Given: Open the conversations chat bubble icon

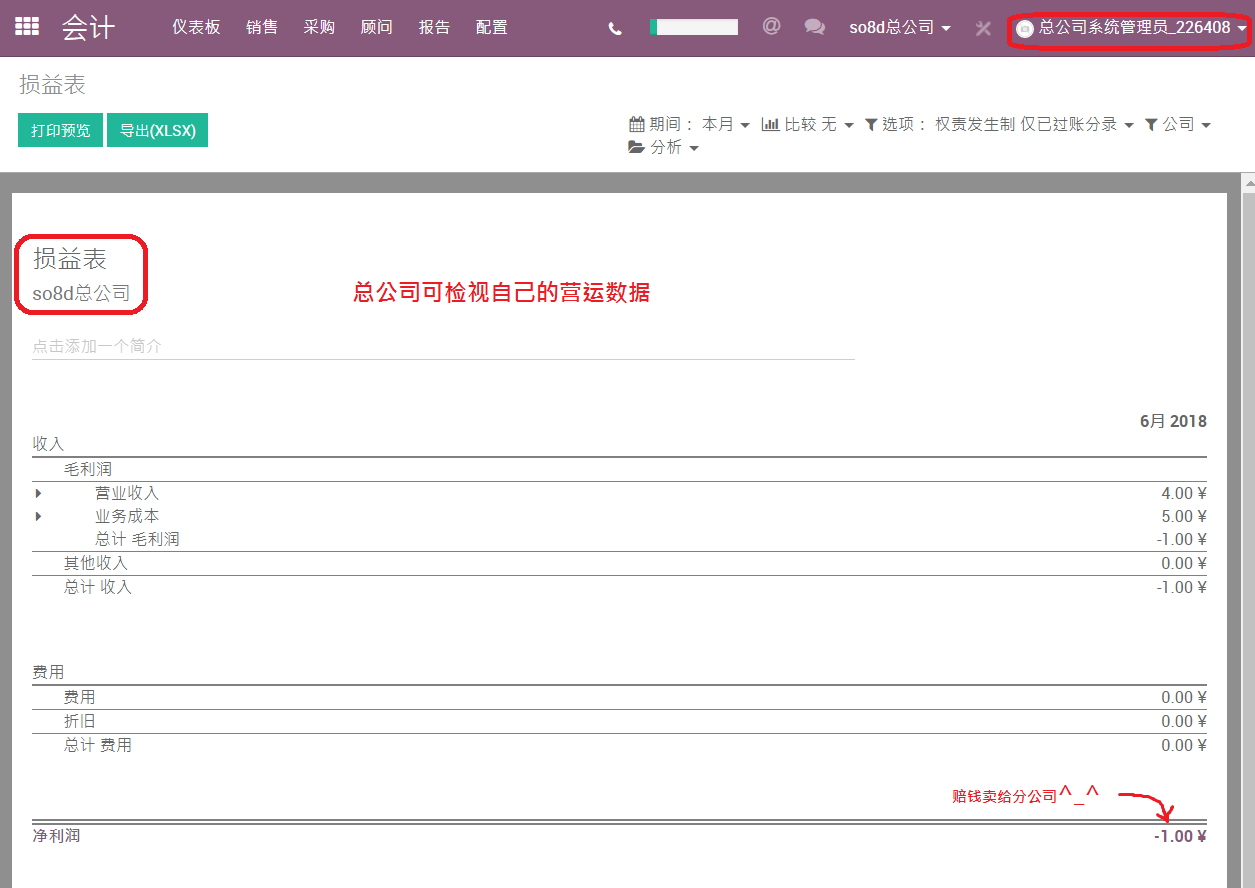Looking at the screenshot, I should click(815, 28).
